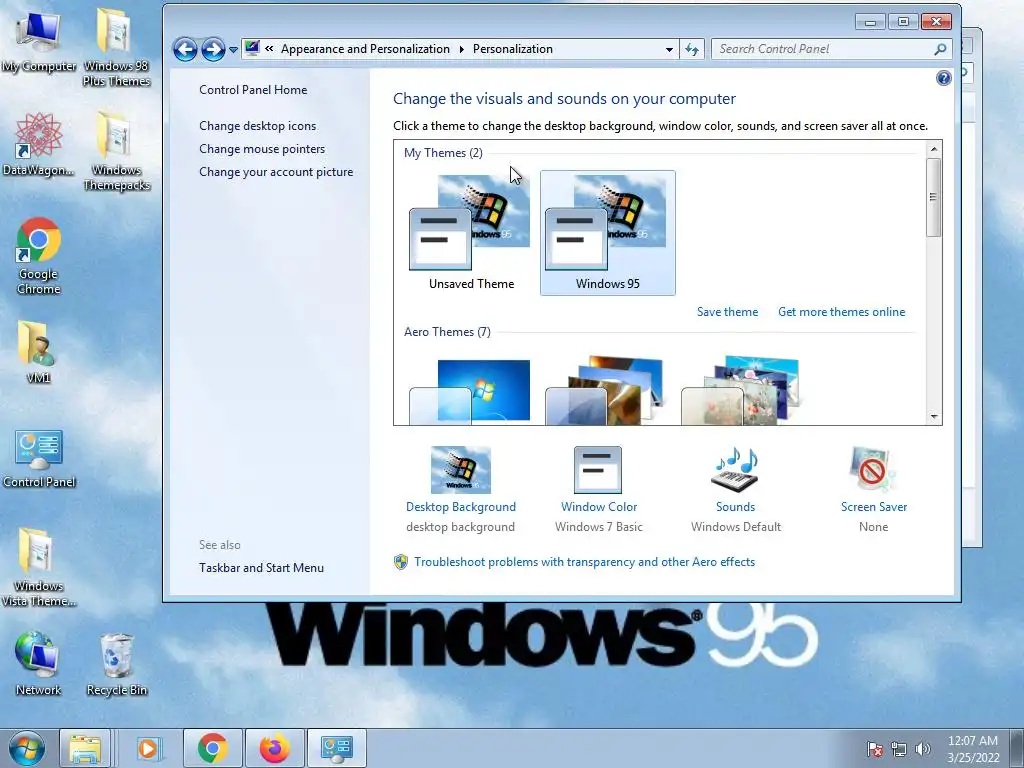Select the Google Chrome desktop shortcut
This screenshot has height=768, width=1024.
(39, 256)
